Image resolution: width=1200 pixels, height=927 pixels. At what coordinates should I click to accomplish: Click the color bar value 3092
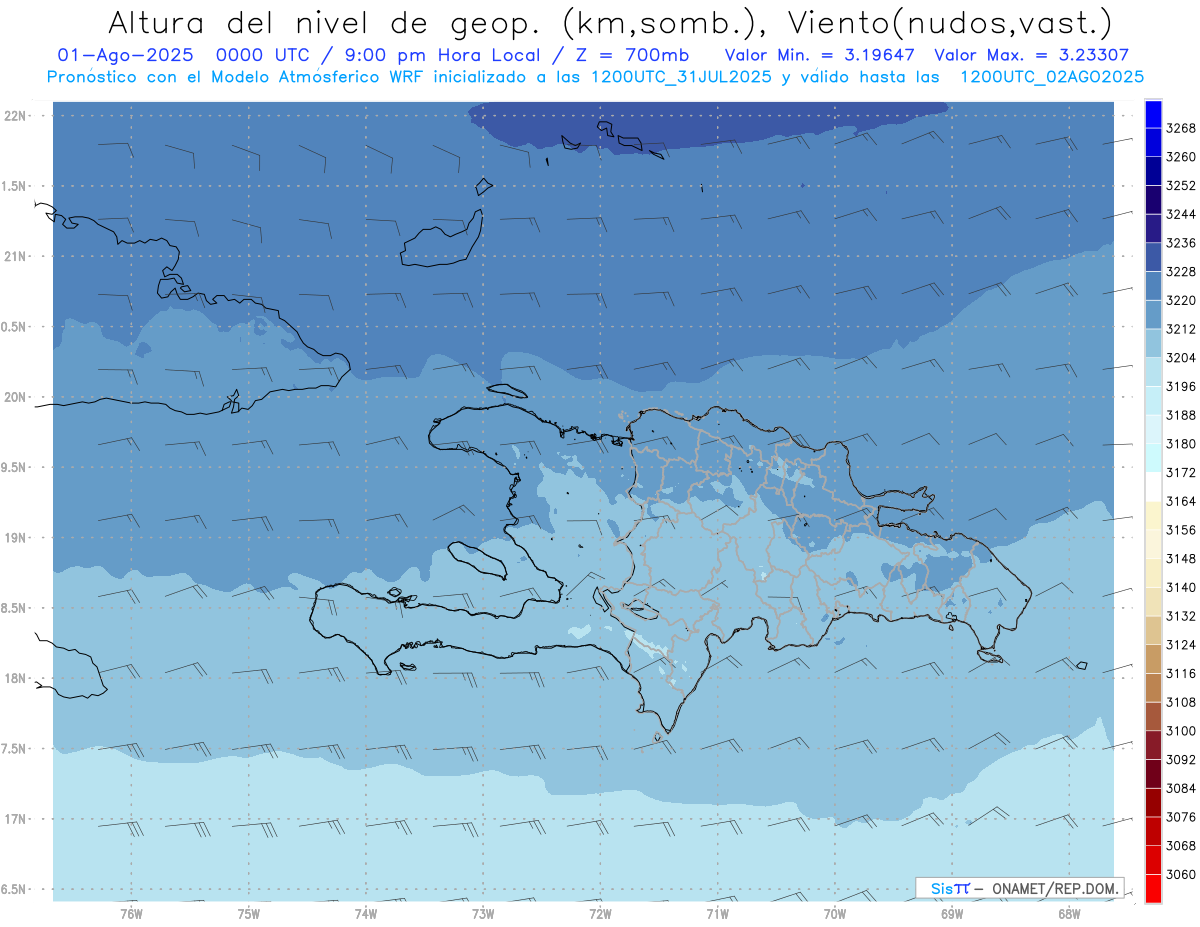[x=1182, y=760]
